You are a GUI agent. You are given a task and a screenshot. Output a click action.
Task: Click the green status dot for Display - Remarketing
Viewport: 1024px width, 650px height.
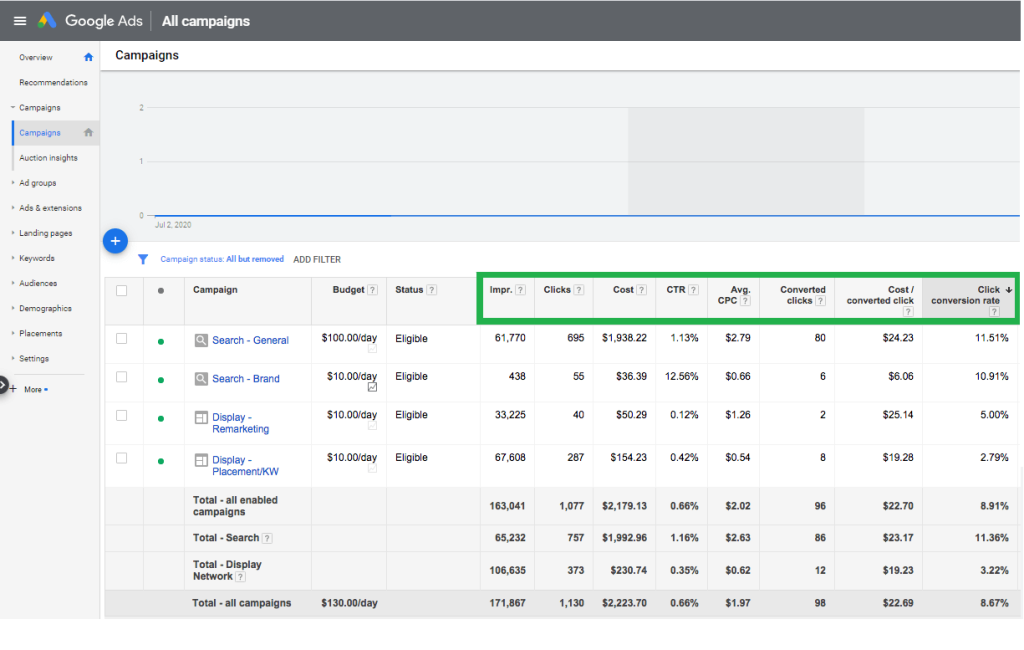(x=161, y=419)
